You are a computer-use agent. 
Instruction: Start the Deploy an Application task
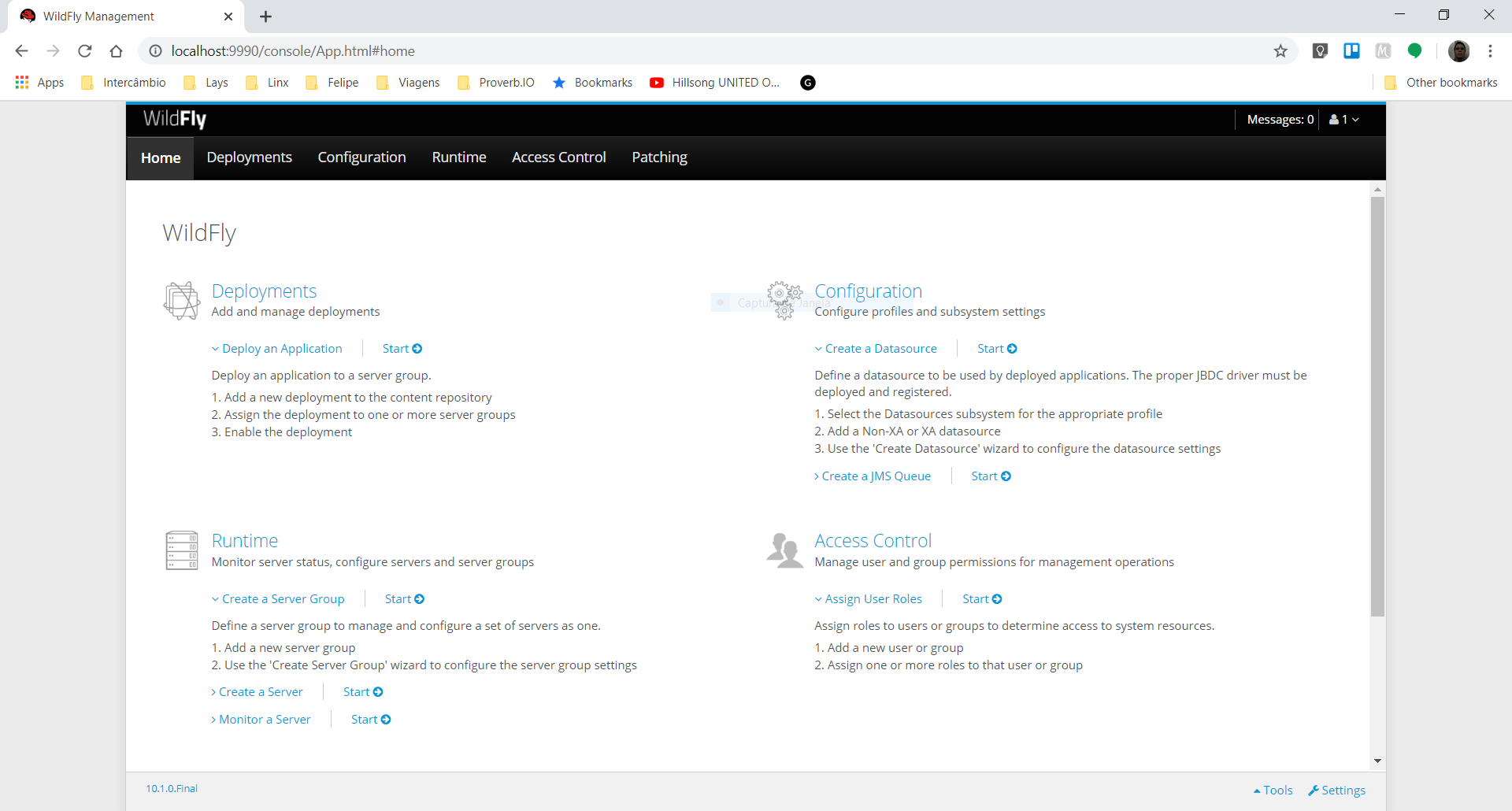click(x=402, y=349)
